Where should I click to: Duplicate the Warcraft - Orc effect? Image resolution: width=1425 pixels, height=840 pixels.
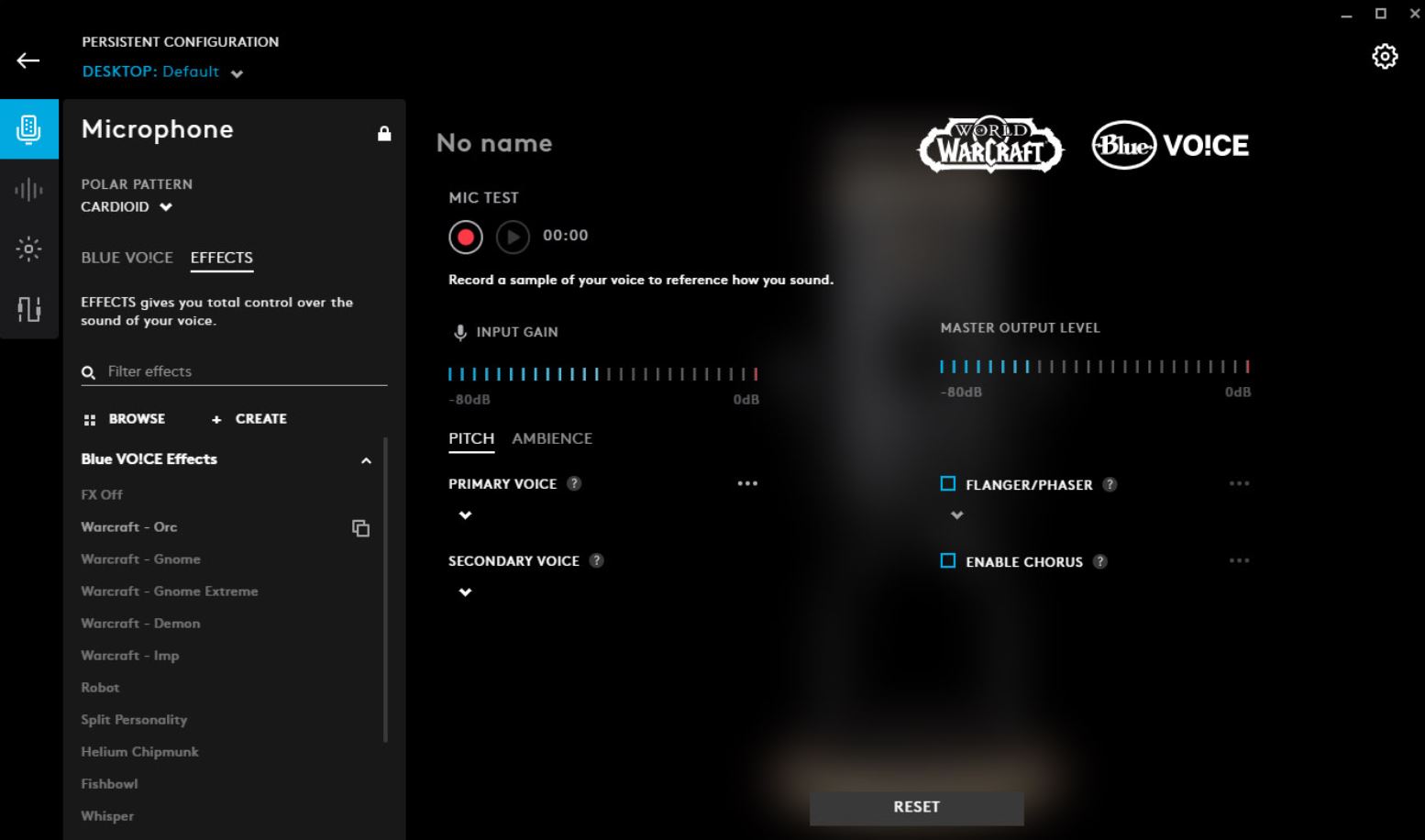click(x=361, y=528)
